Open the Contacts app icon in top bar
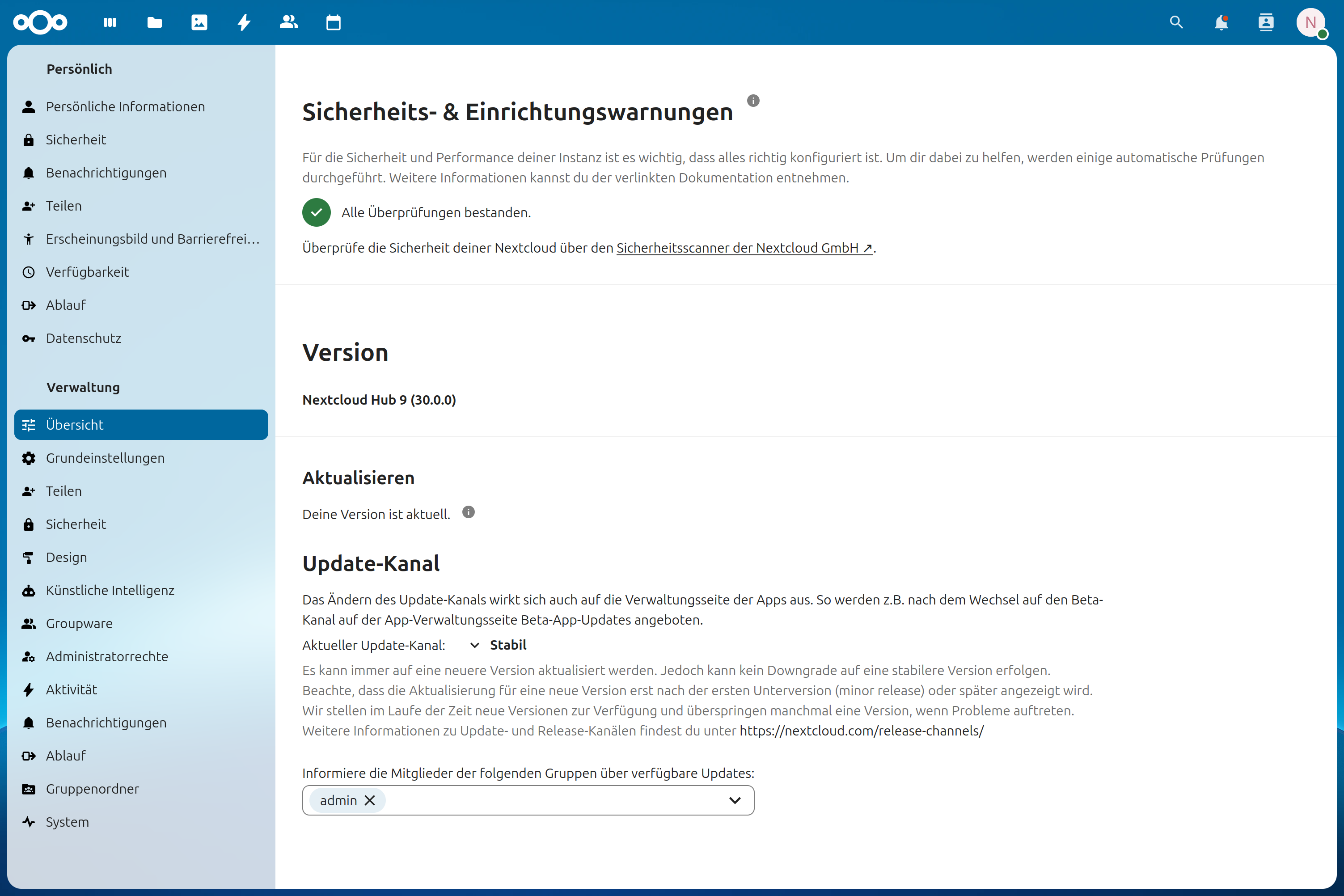 point(288,22)
